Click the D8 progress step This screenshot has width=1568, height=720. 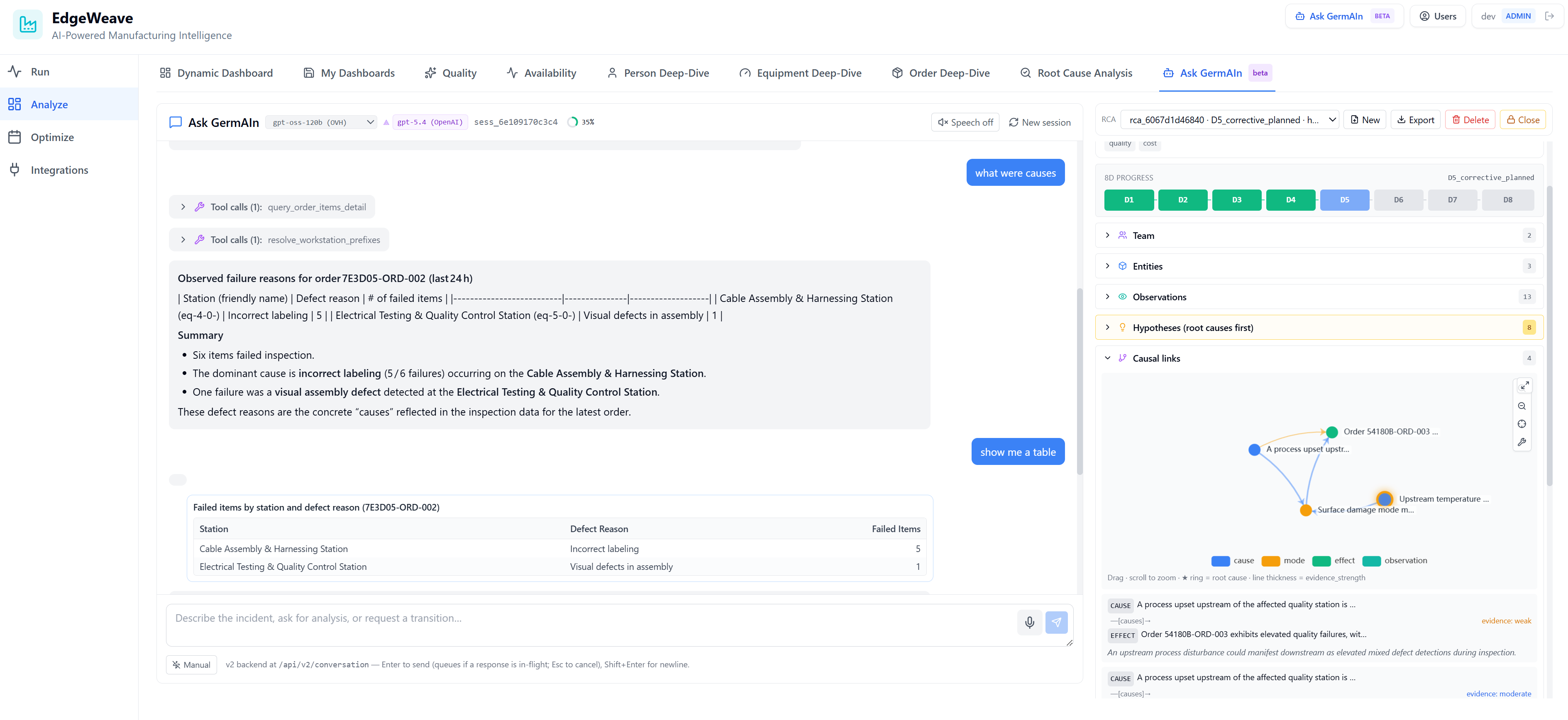coord(1507,199)
